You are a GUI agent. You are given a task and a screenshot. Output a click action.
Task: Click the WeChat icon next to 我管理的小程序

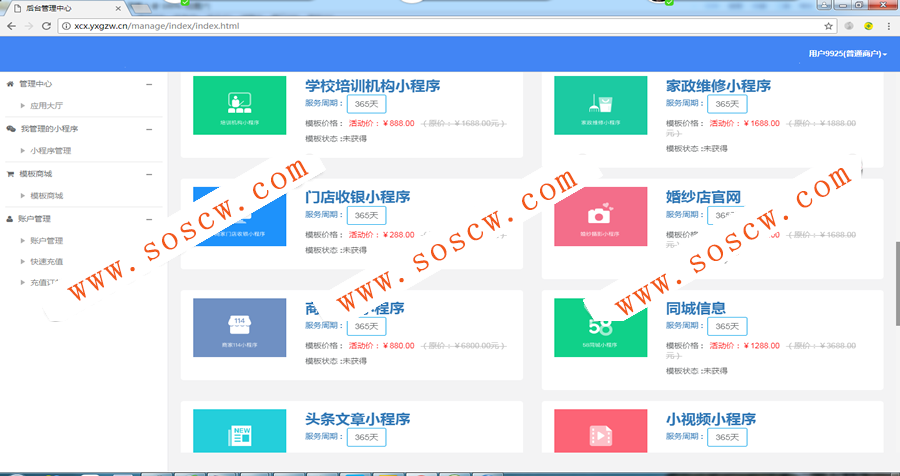11,129
